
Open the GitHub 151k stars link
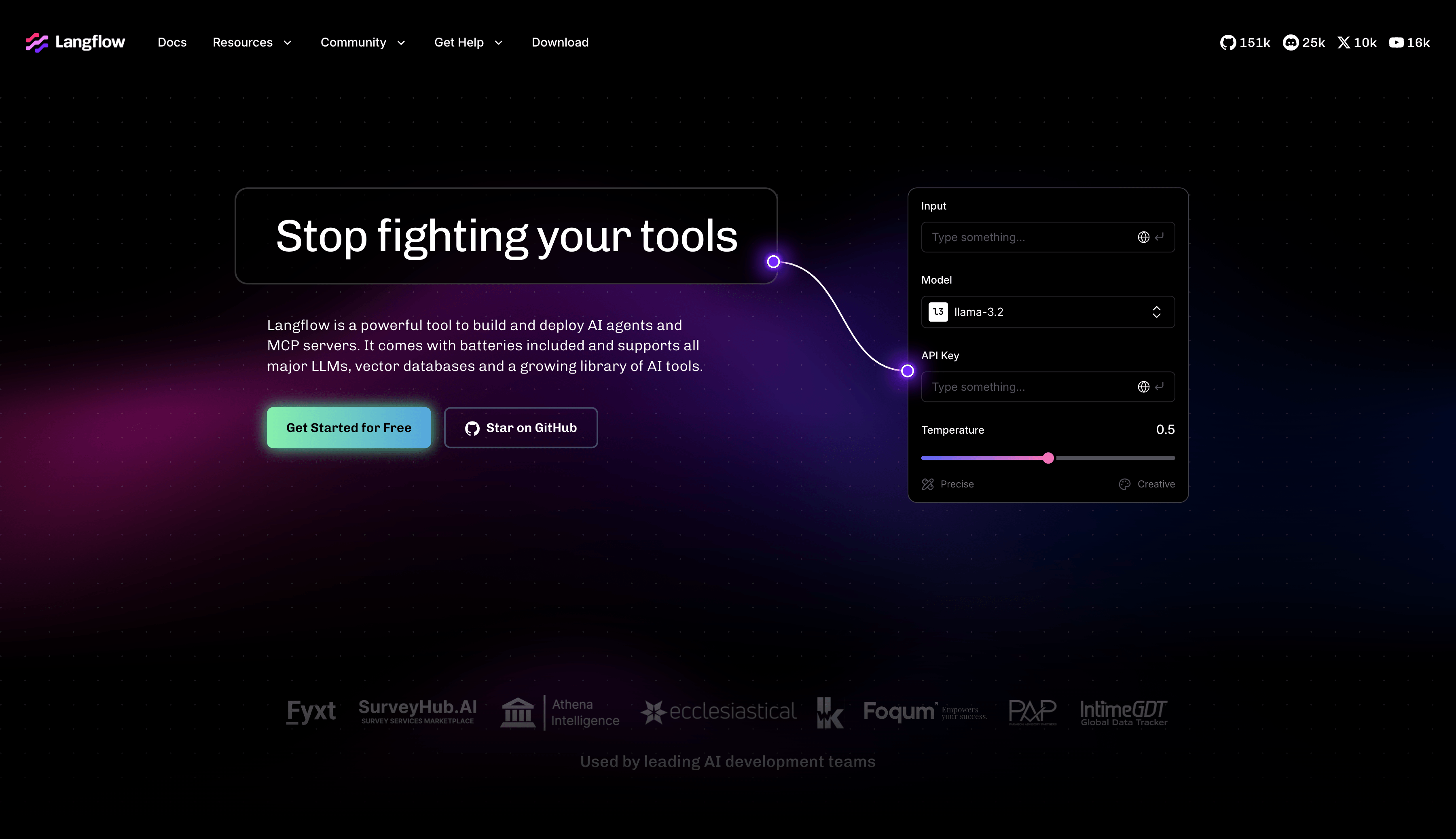coord(1244,42)
